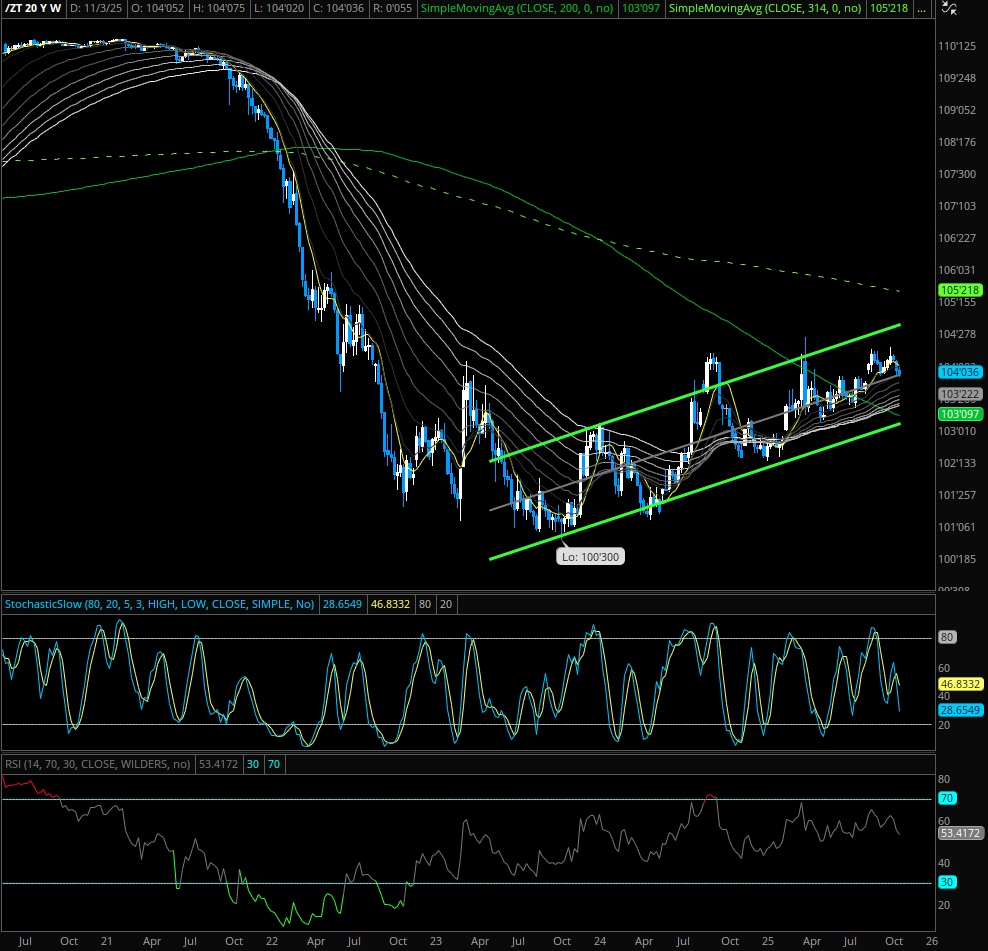
Task: Click the cyan 70 RSI axis bubble
Action: [947, 798]
